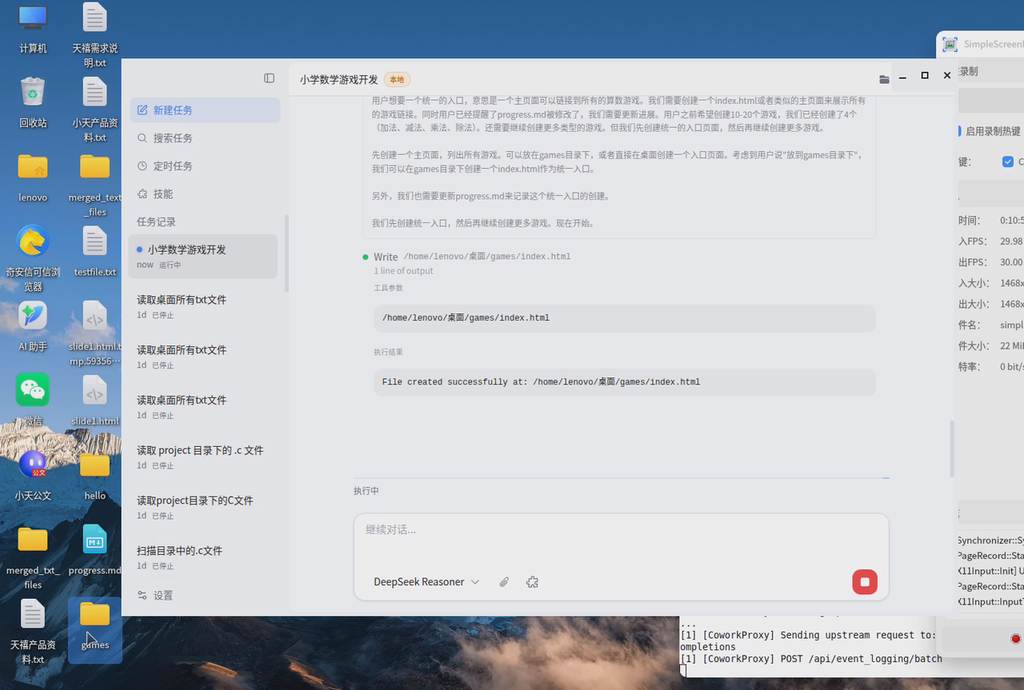Expand the DeepSeek Reasoner model dropdown
Screen dimensions: 1024x690
(426, 582)
